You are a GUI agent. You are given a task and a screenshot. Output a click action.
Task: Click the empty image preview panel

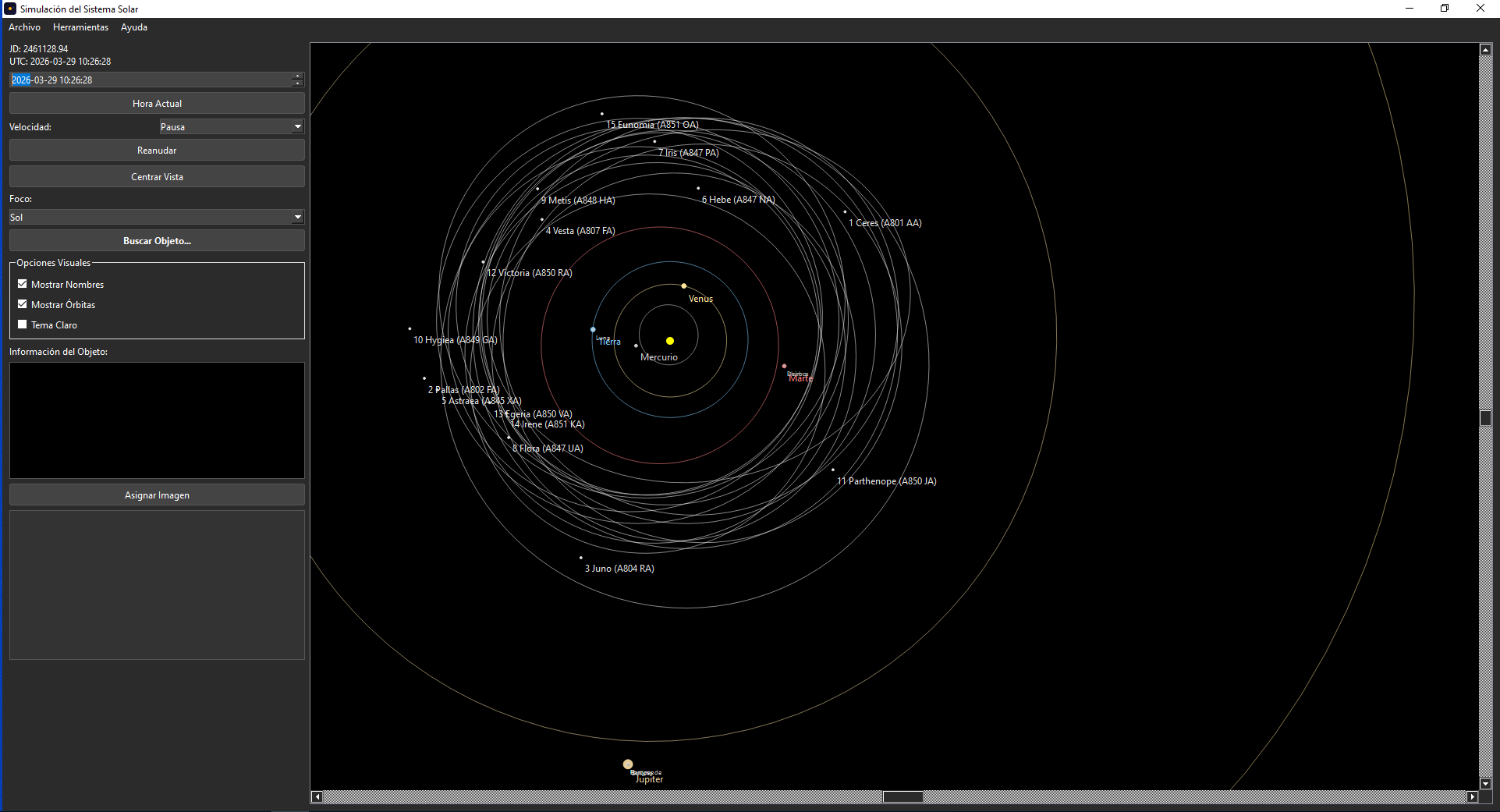click(x=157, y=585)
